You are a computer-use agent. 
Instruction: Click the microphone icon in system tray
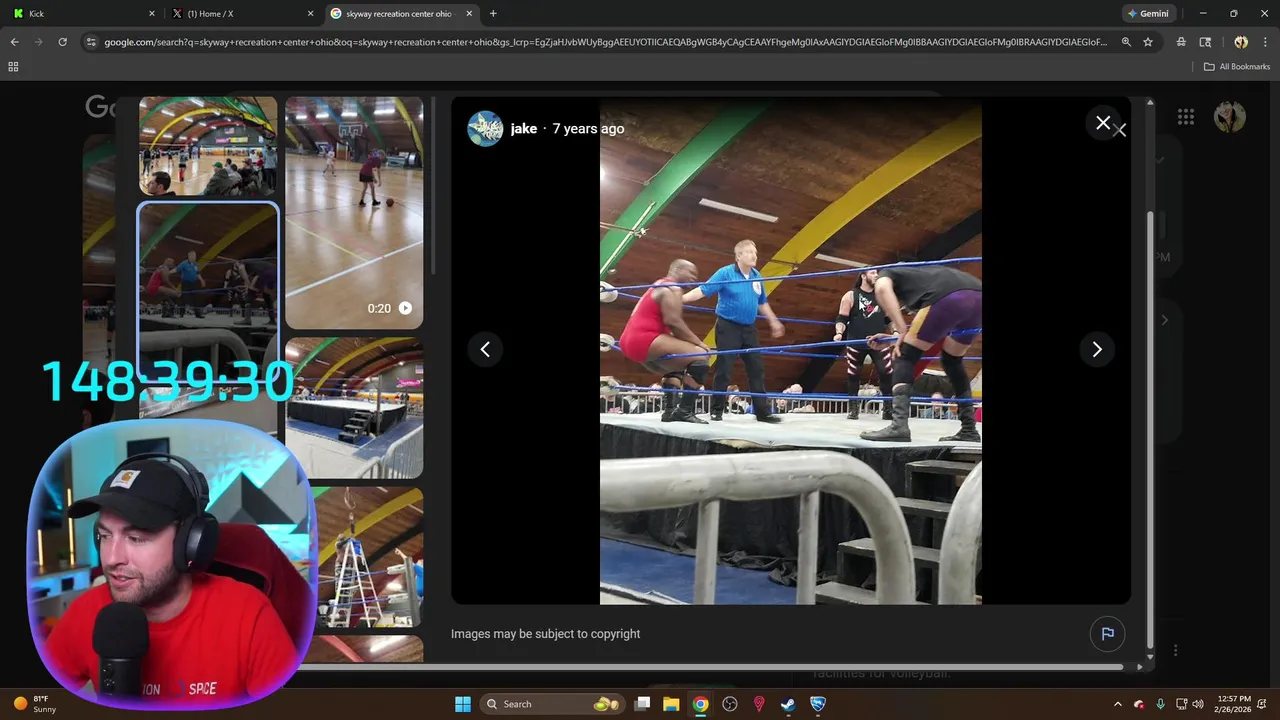tap(1160, 704)
